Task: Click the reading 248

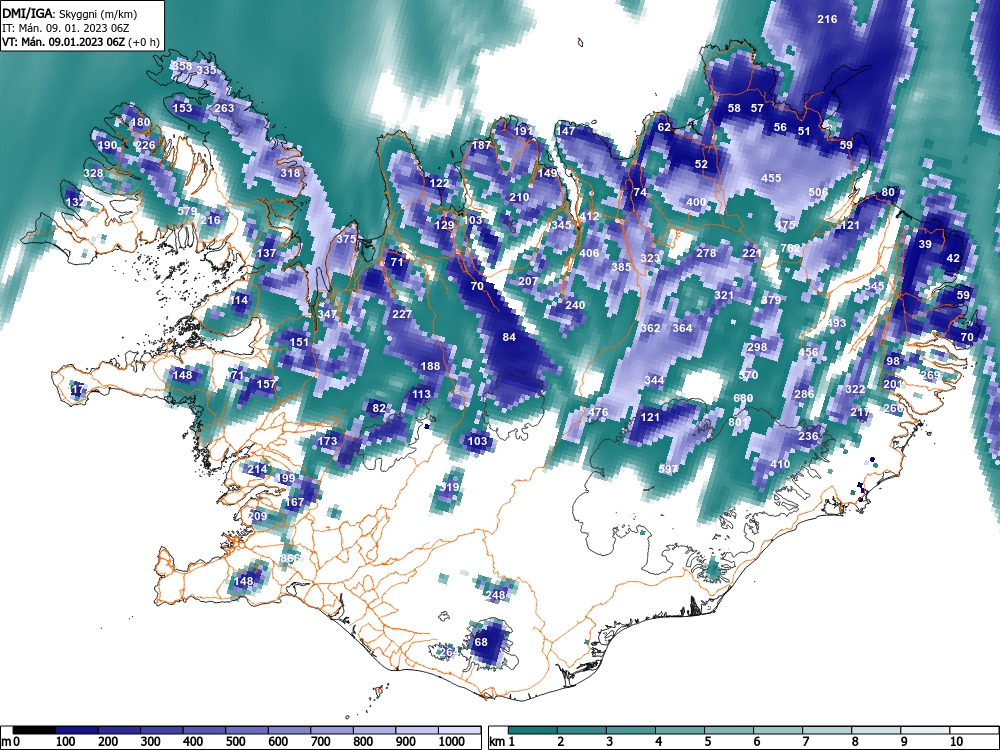Action: 496,595
